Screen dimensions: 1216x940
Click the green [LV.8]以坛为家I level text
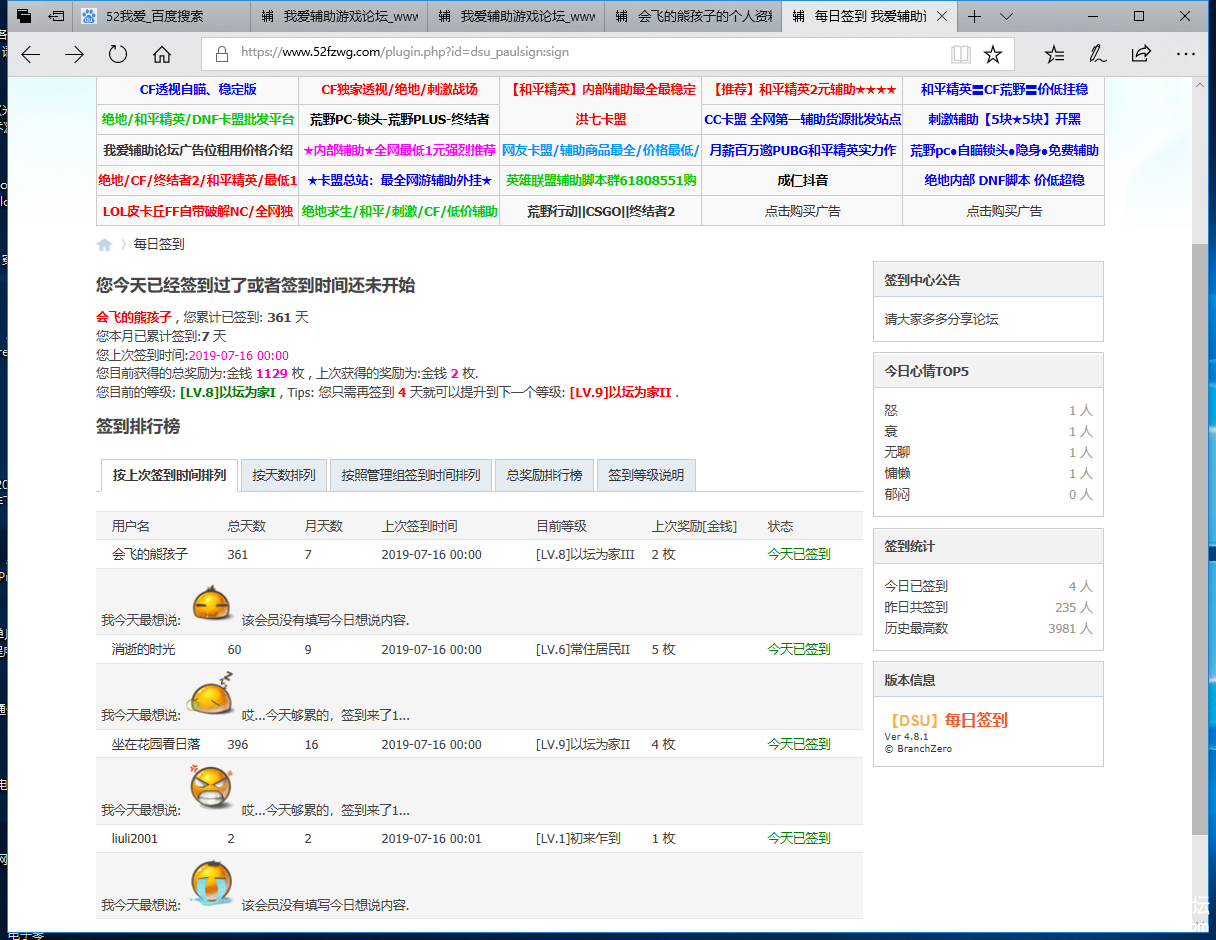coord(227,393)
